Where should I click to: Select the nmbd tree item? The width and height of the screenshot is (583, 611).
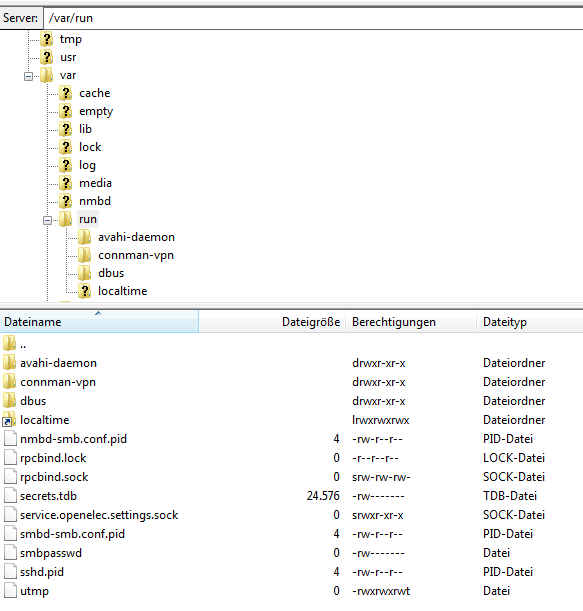click(x=95, y=201)
